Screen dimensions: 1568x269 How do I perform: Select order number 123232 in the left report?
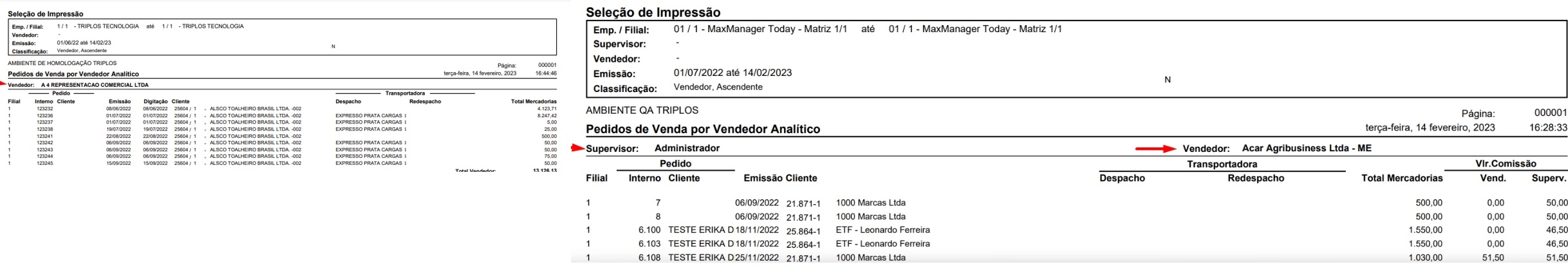pyautogui.click(x=44, y=109)
